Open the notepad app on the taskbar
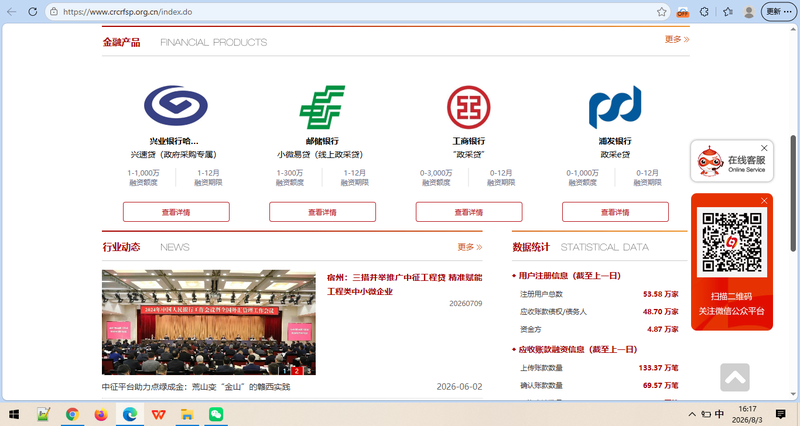Image resolution: width=800 pixels, height=426 pixels. [43, 414]
